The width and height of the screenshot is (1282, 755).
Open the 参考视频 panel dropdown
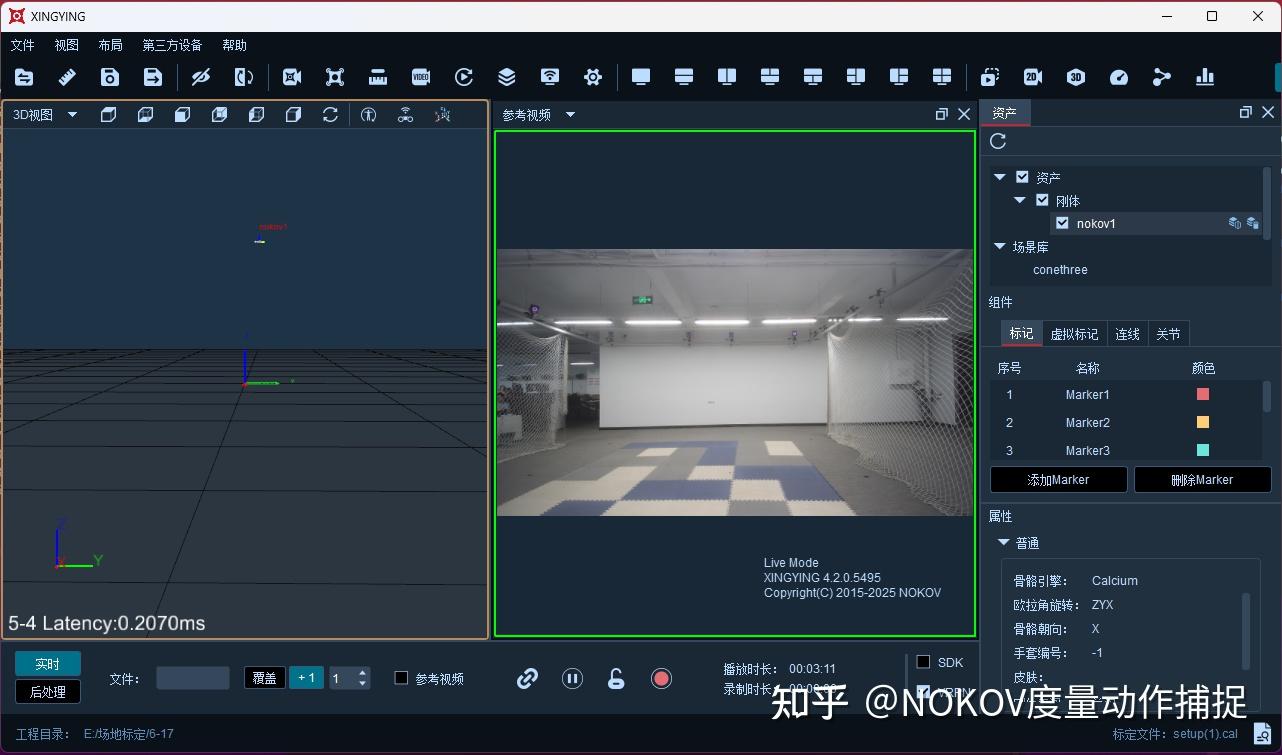[x=570, y=114]
